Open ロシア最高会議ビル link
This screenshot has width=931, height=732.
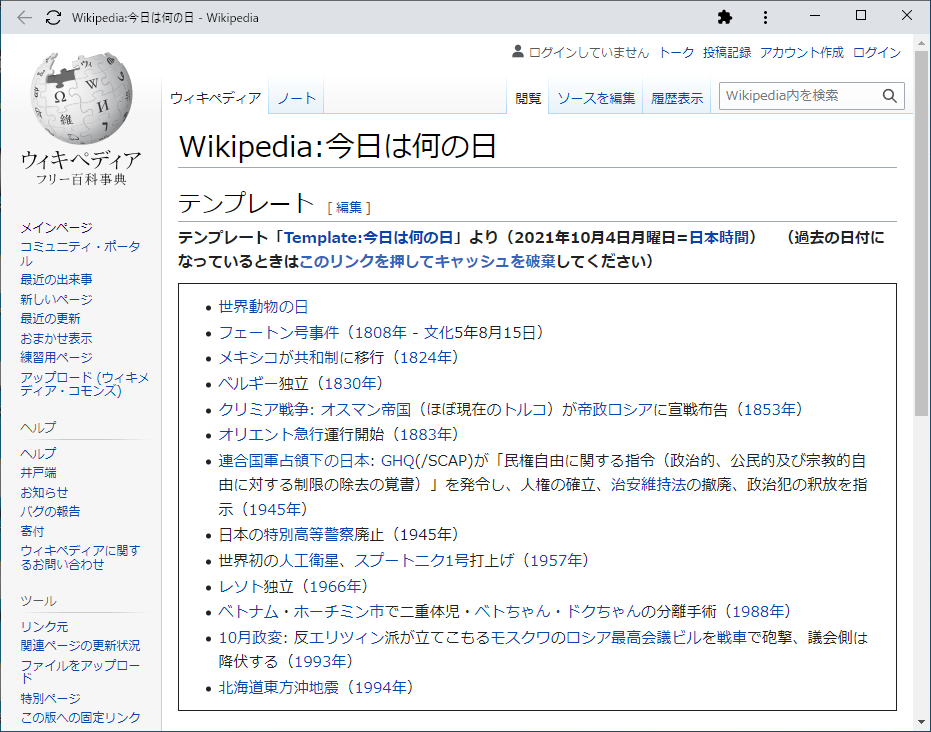click(634, 637)
